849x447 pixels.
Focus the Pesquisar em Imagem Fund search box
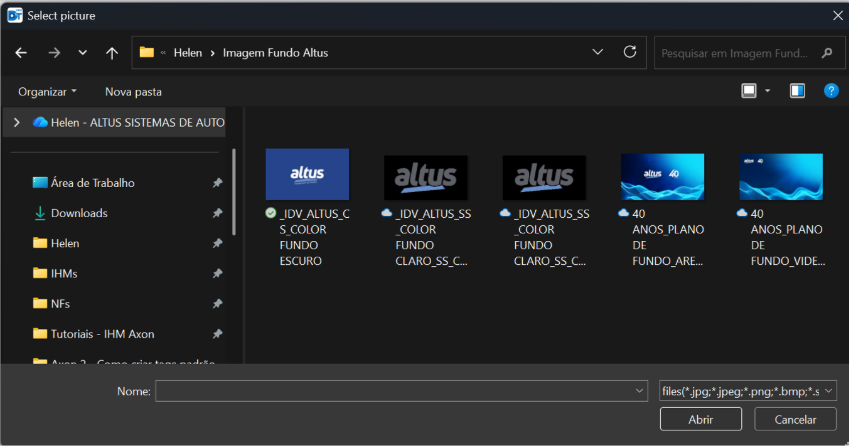point(749,53)
